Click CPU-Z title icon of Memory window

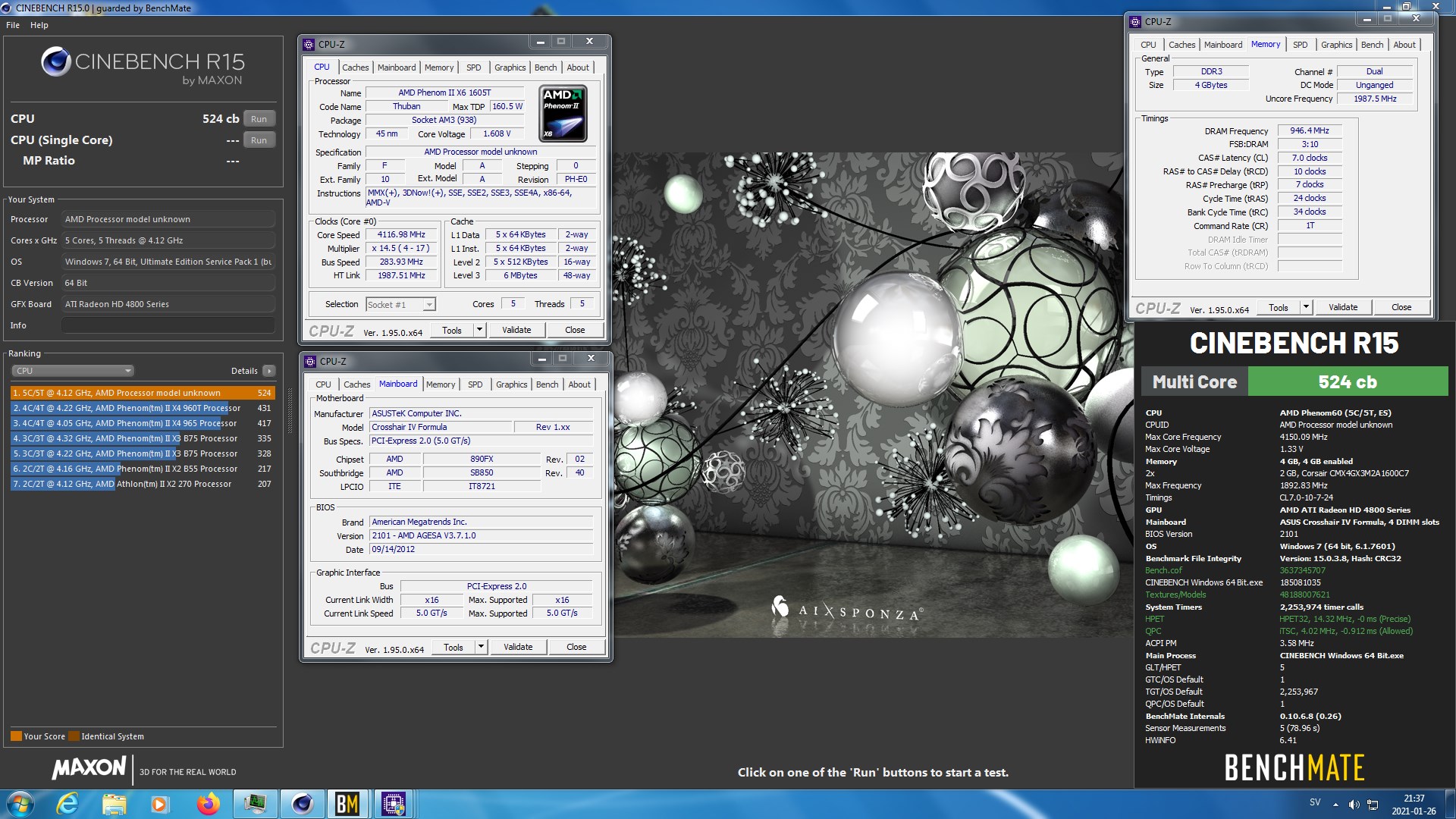[x=1135, y=22]
